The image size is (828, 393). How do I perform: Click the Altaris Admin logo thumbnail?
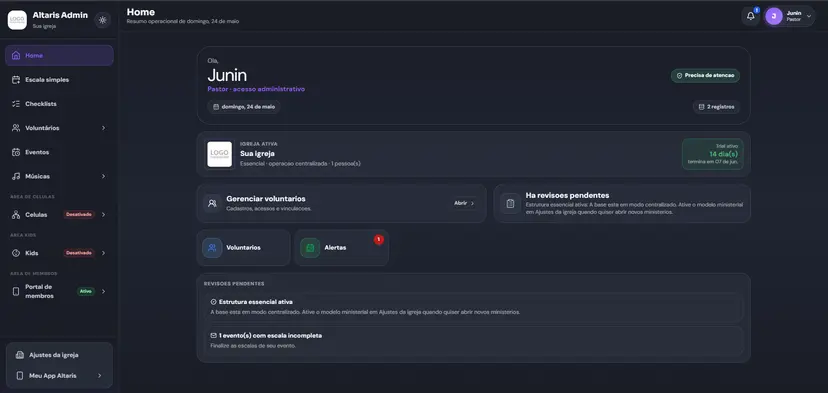[17, 20]
